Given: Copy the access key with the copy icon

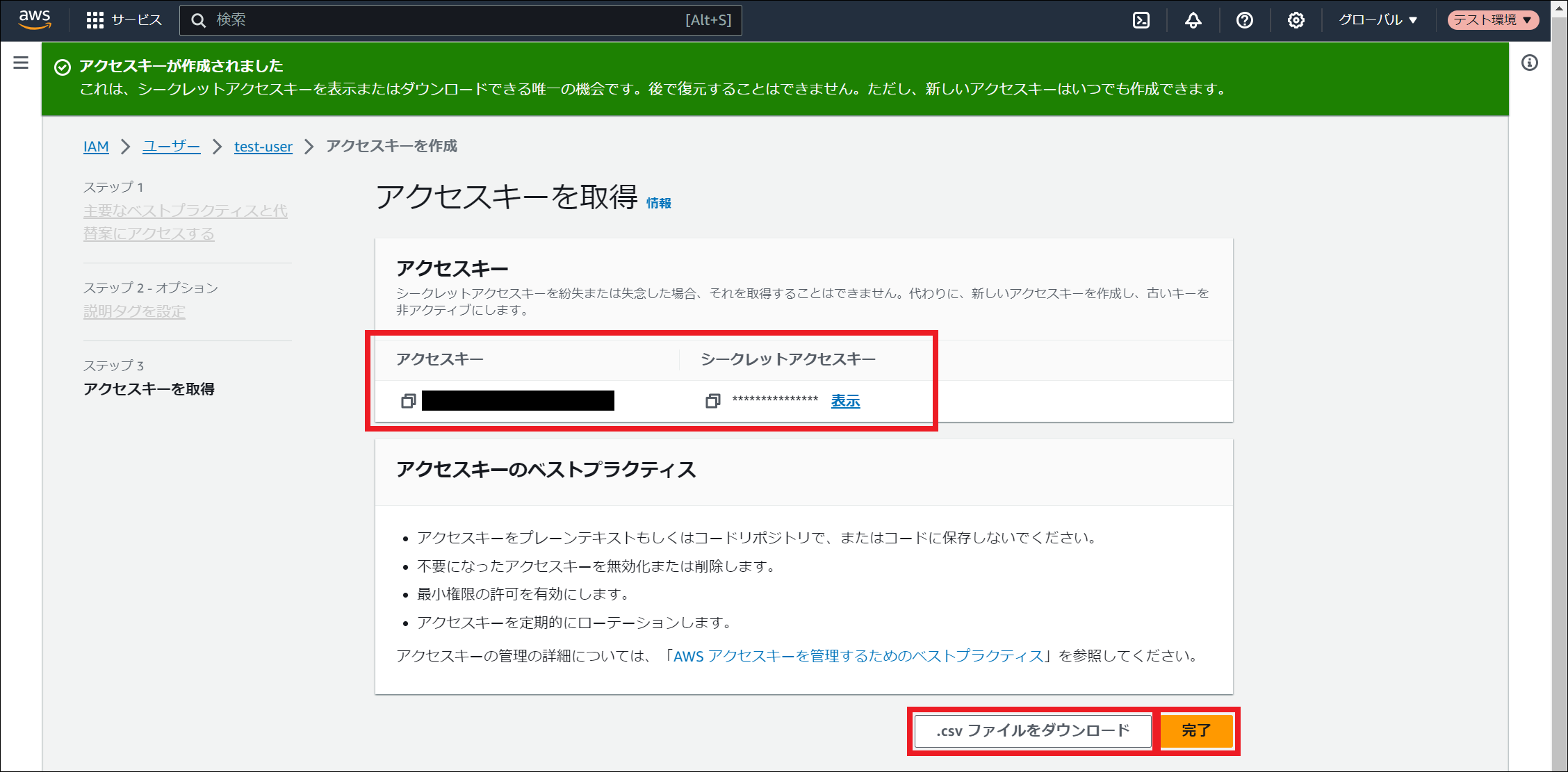Looking at the screenshot, I should (x=409, y=401).
